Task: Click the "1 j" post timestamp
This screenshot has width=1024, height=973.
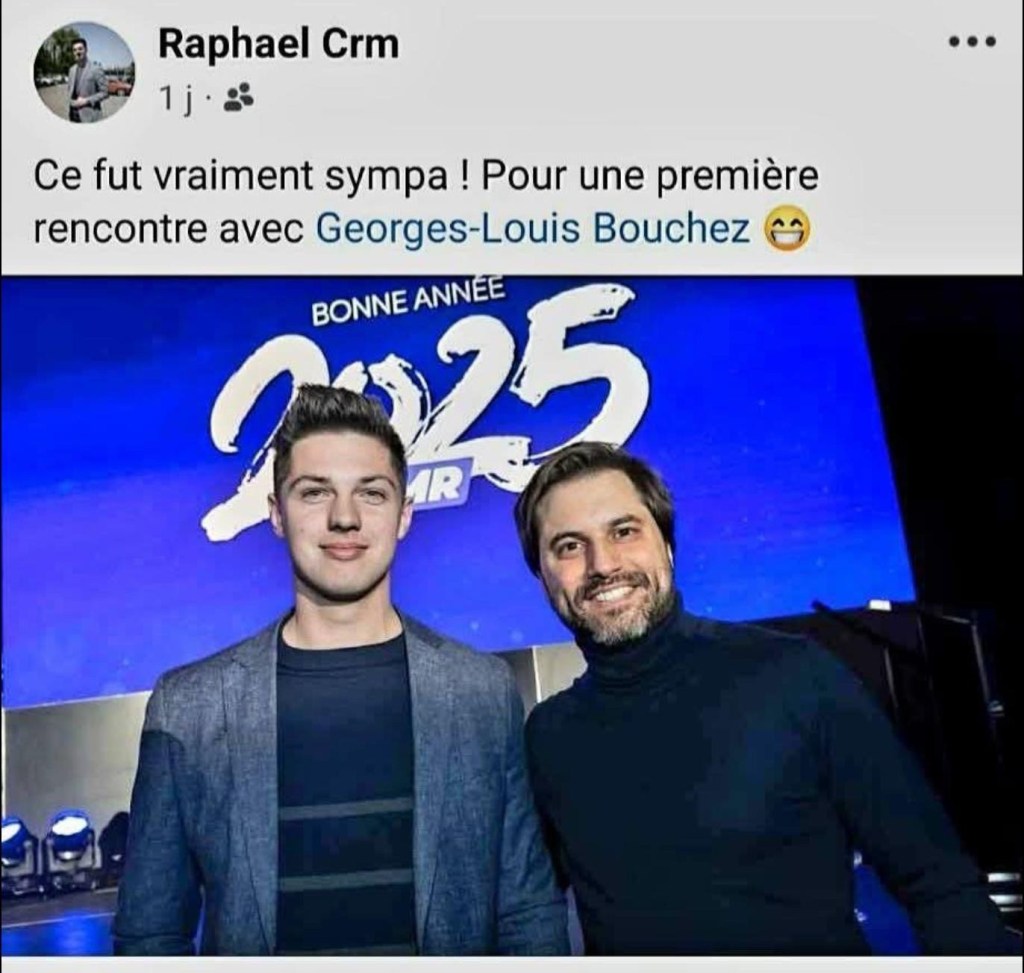Action: [x=176, y=100]
